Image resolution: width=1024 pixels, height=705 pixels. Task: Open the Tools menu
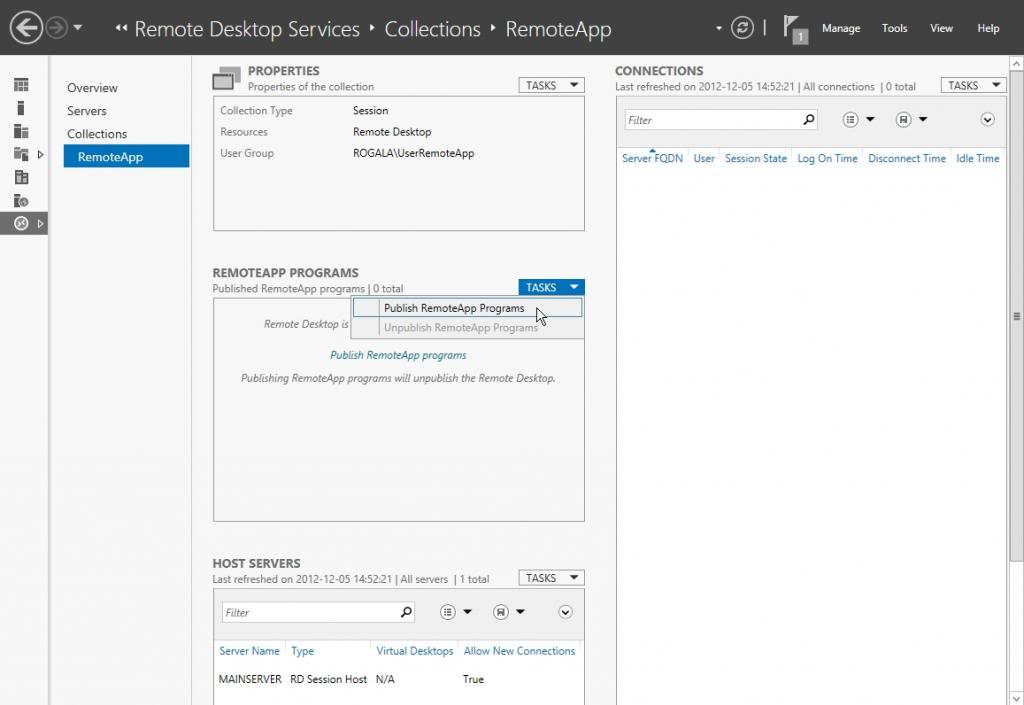pyautogui.click(x=894, y=28)
